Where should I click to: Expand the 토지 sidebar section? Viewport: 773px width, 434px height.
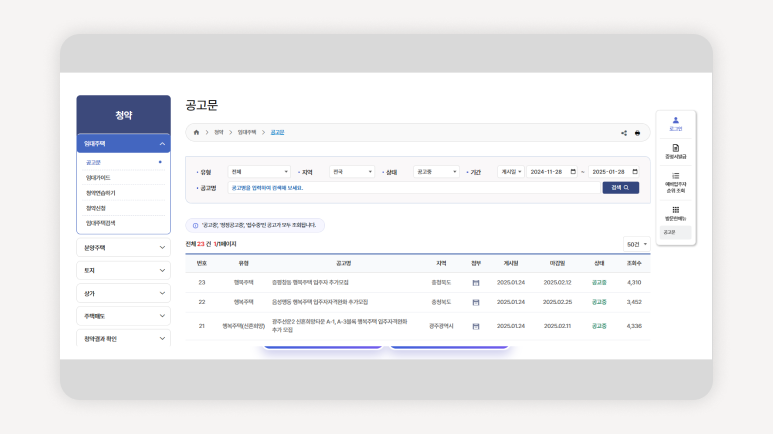pyautogui.click(x=123, y=270)
